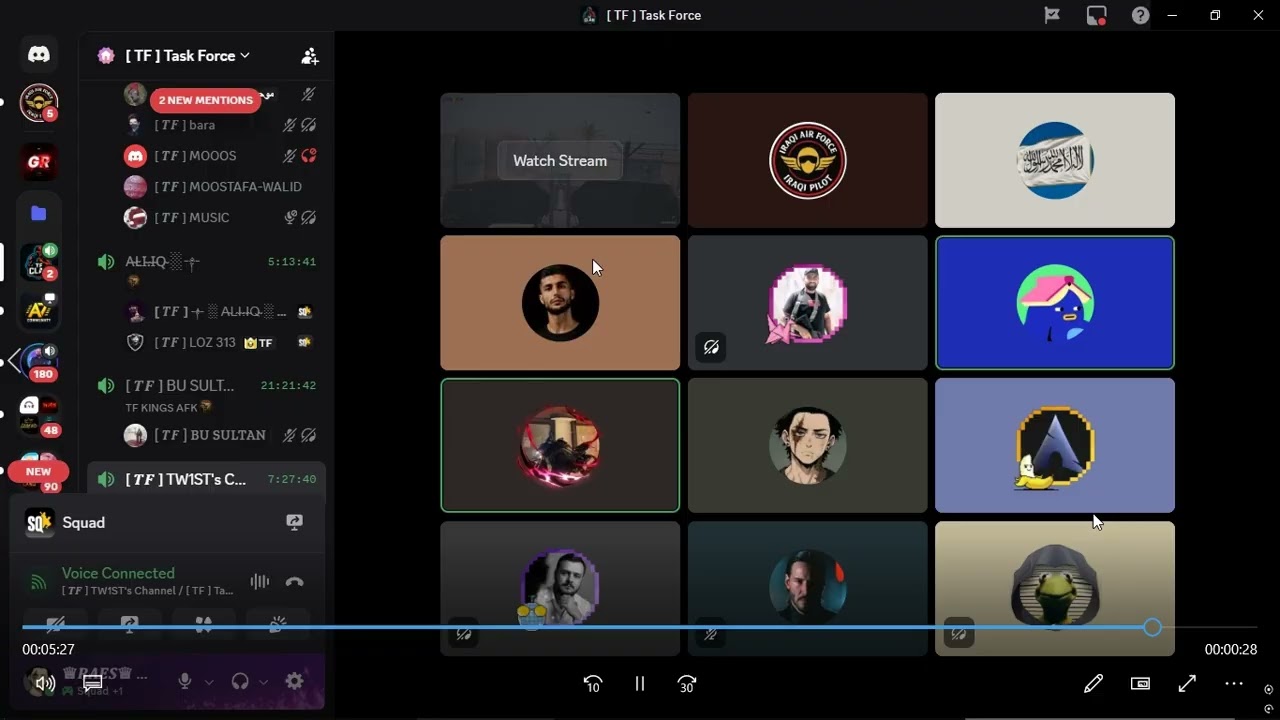Disconnect from voice with the hang-up icon
The height and width of the screenshot is (720, 1280).
tap(294, 582)
